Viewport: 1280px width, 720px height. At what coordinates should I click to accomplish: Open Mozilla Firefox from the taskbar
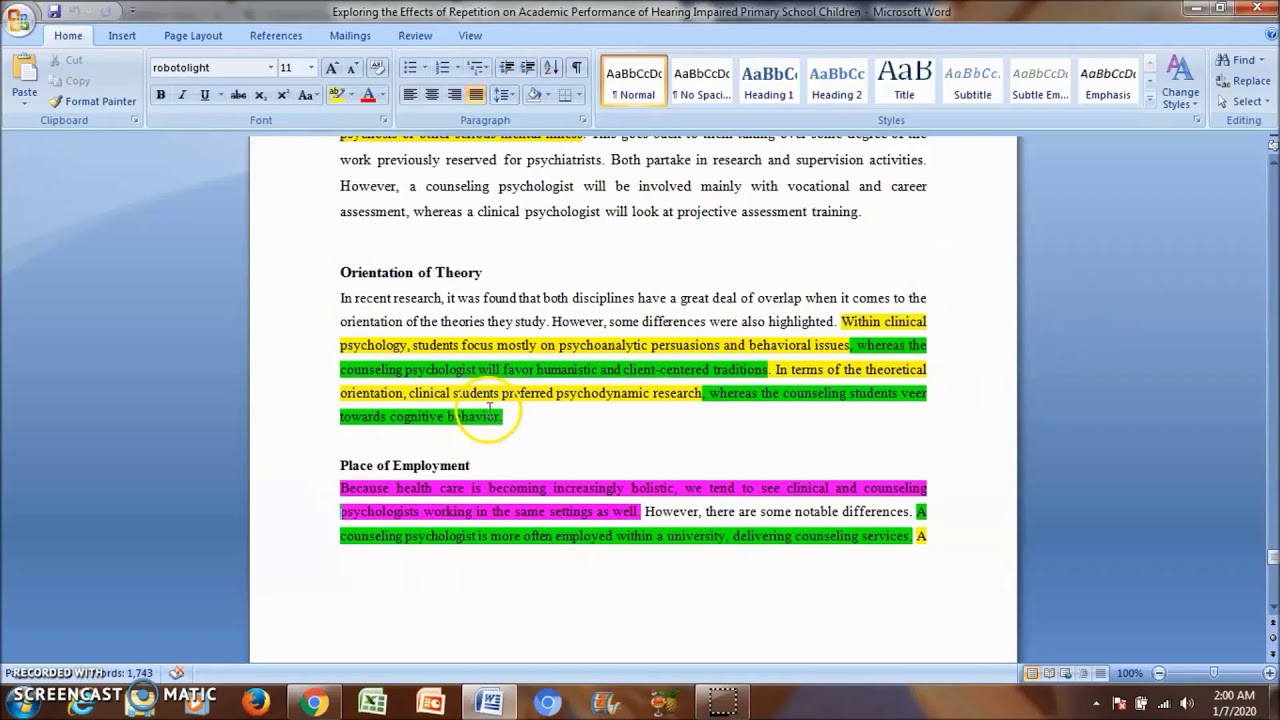coord(256,702)
